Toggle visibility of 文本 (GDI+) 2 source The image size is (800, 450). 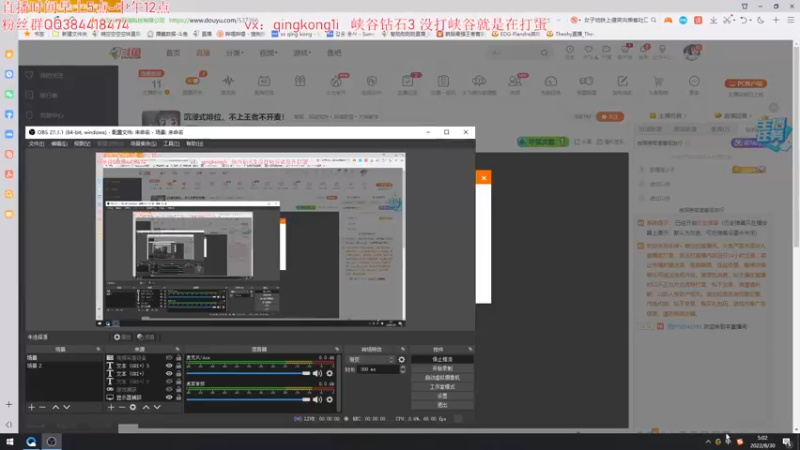click(169, 382)
